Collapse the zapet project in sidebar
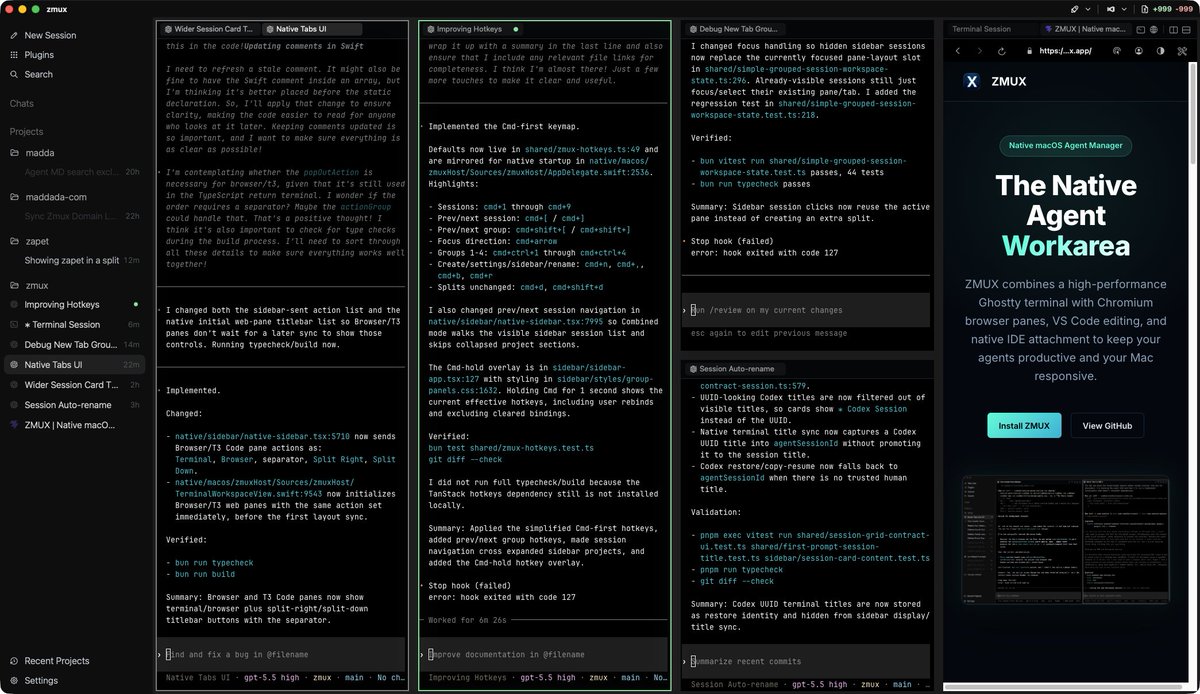Viewport: 1200px width, 694px height. coord(38,241)
